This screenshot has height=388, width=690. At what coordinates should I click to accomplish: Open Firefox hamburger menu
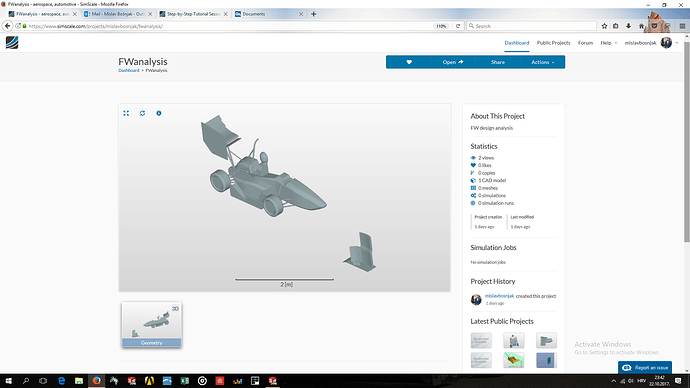(682, 26)
